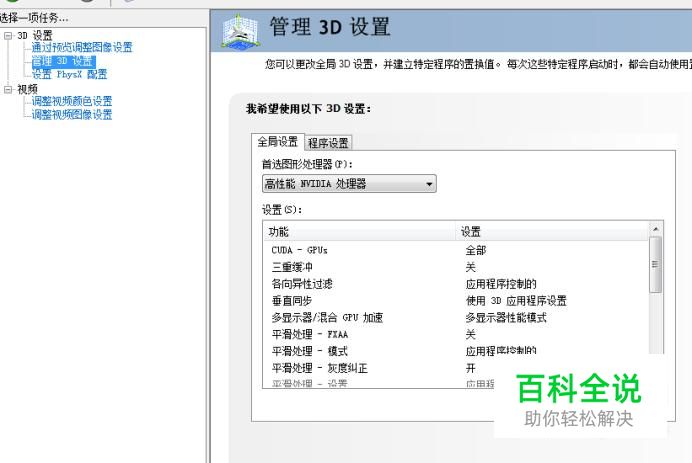Click 使用 3D 应用程序设置 value
This screenshot has width=692, height=463.
point(516,301)
